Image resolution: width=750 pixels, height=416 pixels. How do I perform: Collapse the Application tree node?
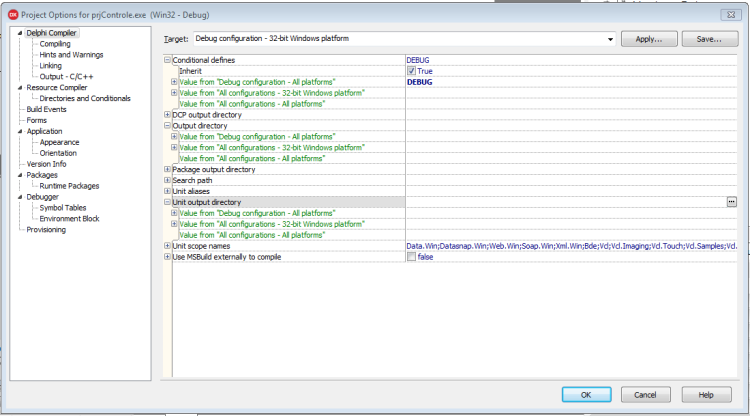(x=20, y=131)
